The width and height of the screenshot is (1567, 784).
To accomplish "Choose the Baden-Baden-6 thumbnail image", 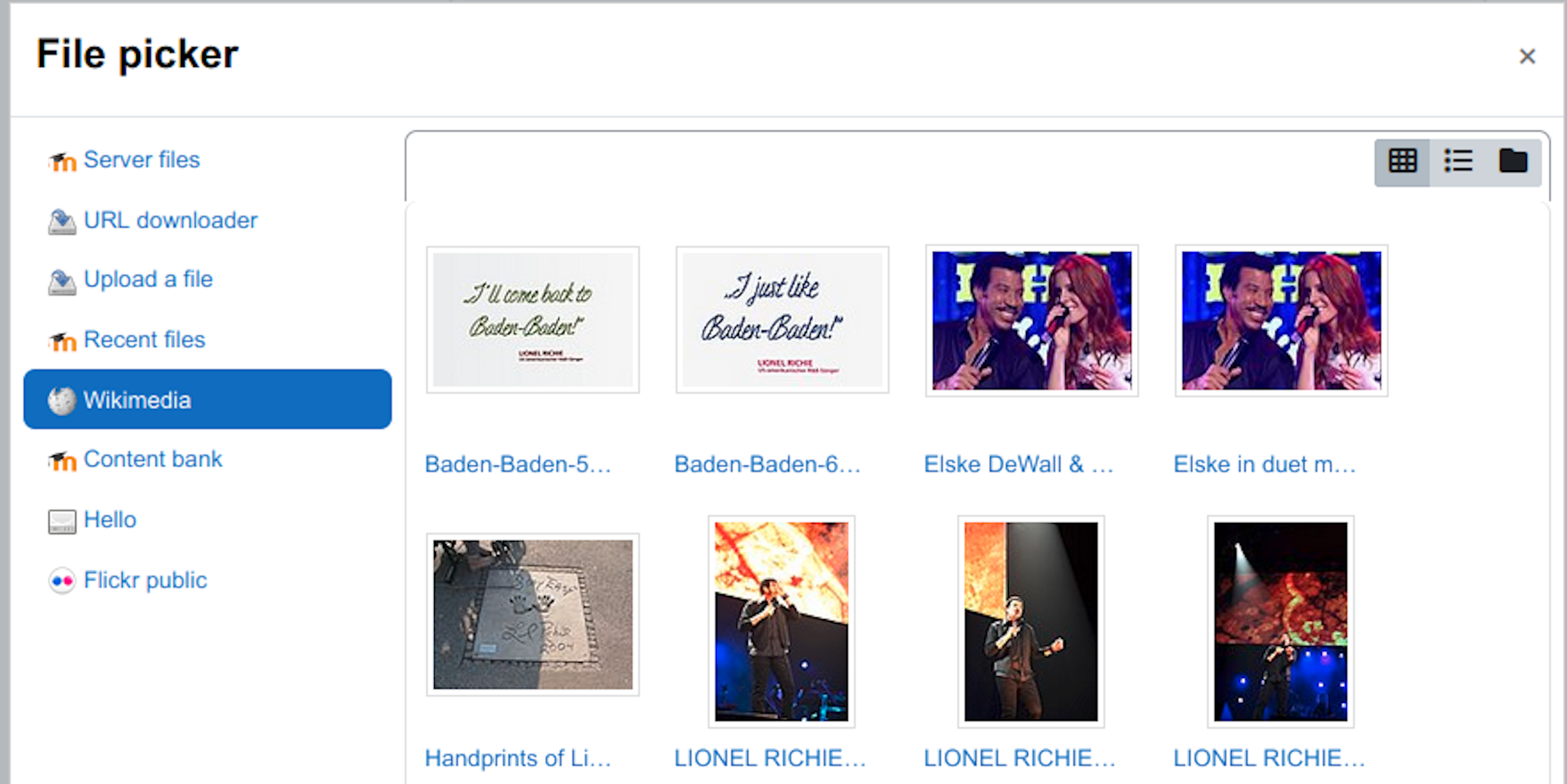I will (x=783, y=320).
